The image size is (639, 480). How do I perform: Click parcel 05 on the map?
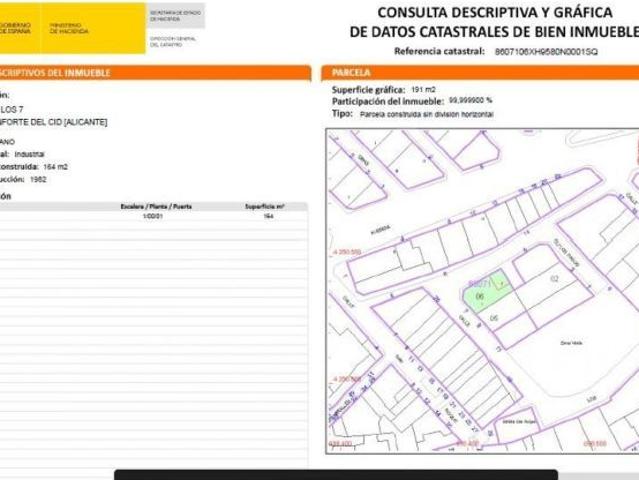[494, 317]
